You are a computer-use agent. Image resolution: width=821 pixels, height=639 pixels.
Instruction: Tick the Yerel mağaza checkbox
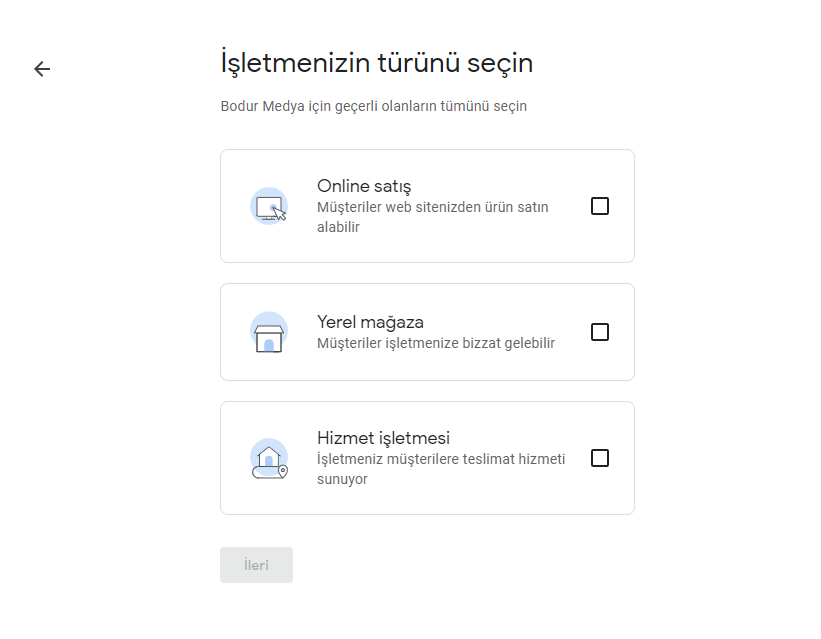tap(600, 332)
